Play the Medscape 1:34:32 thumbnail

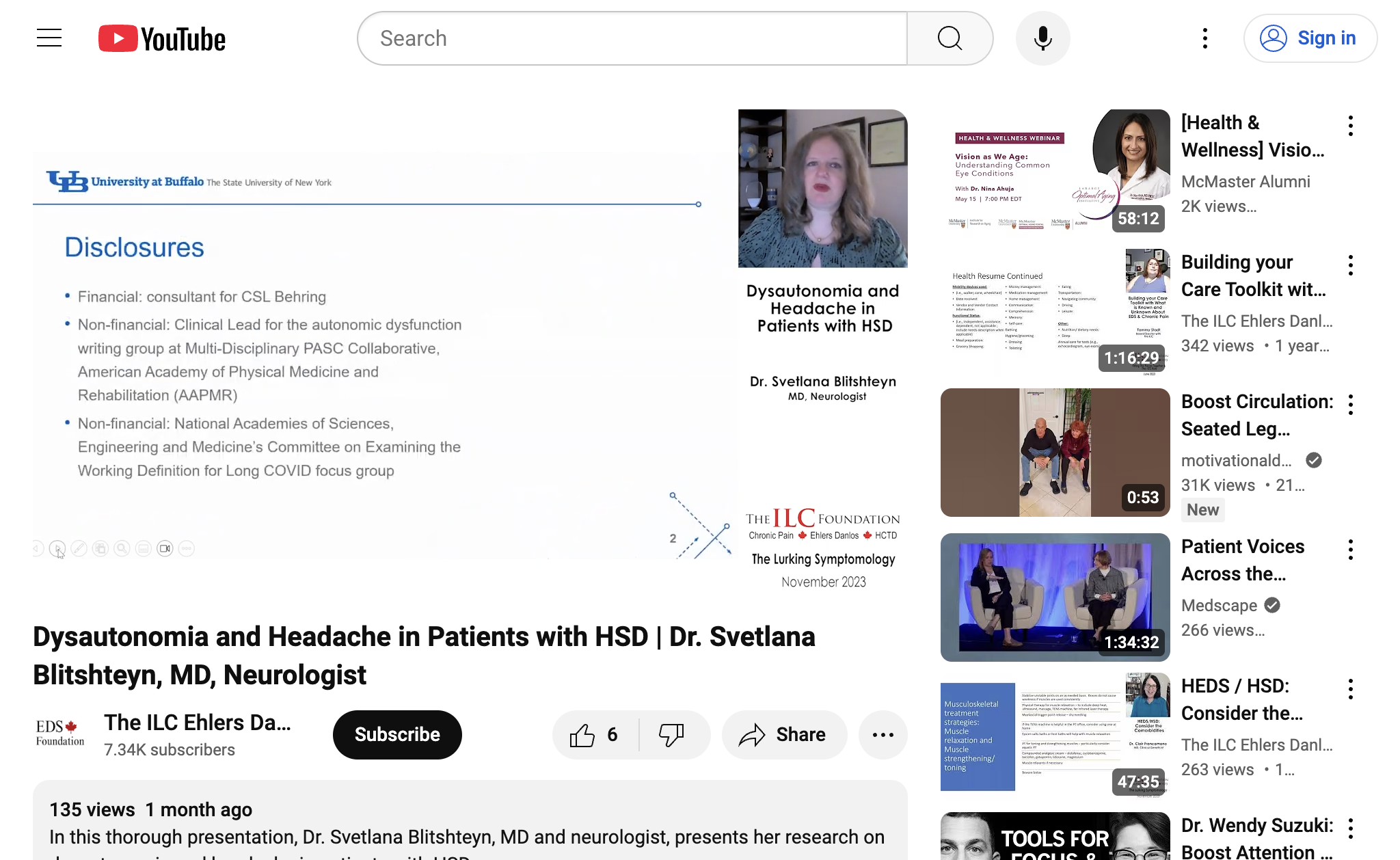pos(1055,597)
